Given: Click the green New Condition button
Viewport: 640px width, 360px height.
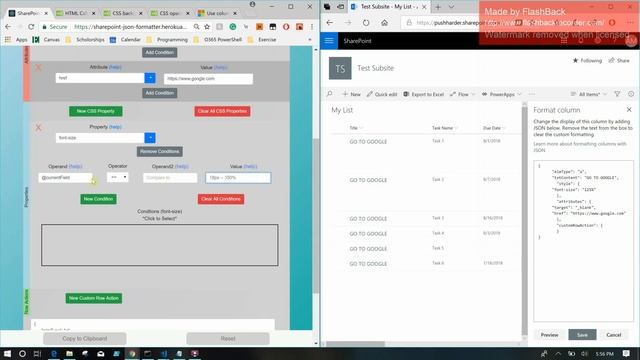Looking at the screenshot, I should point(98,199).
